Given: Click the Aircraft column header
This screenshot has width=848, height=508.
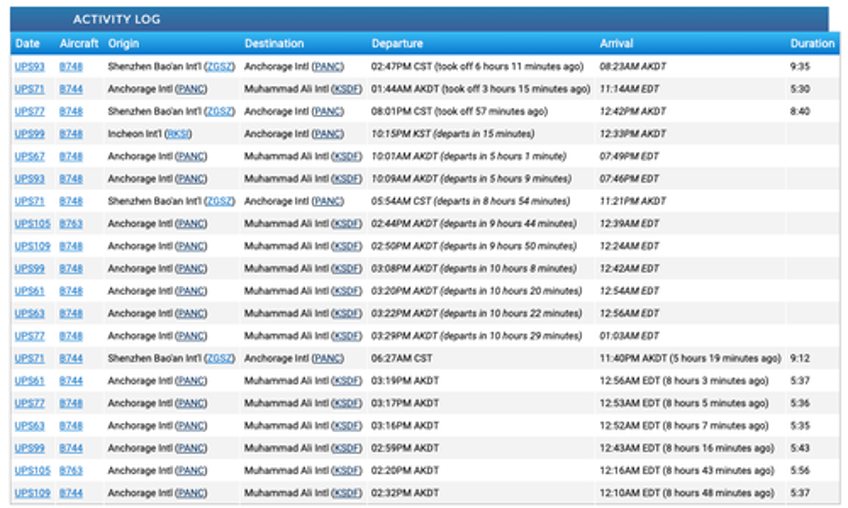Looking at the screenshot, I should point(79,43).
